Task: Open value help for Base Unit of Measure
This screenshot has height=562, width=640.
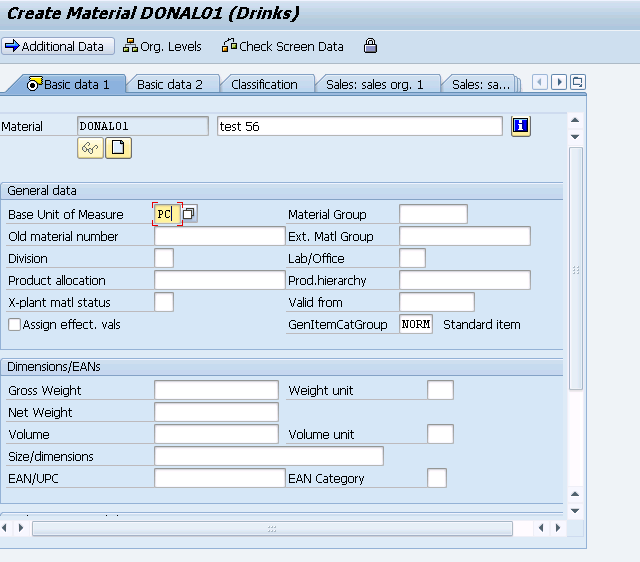Action: (x=189, y=213)
